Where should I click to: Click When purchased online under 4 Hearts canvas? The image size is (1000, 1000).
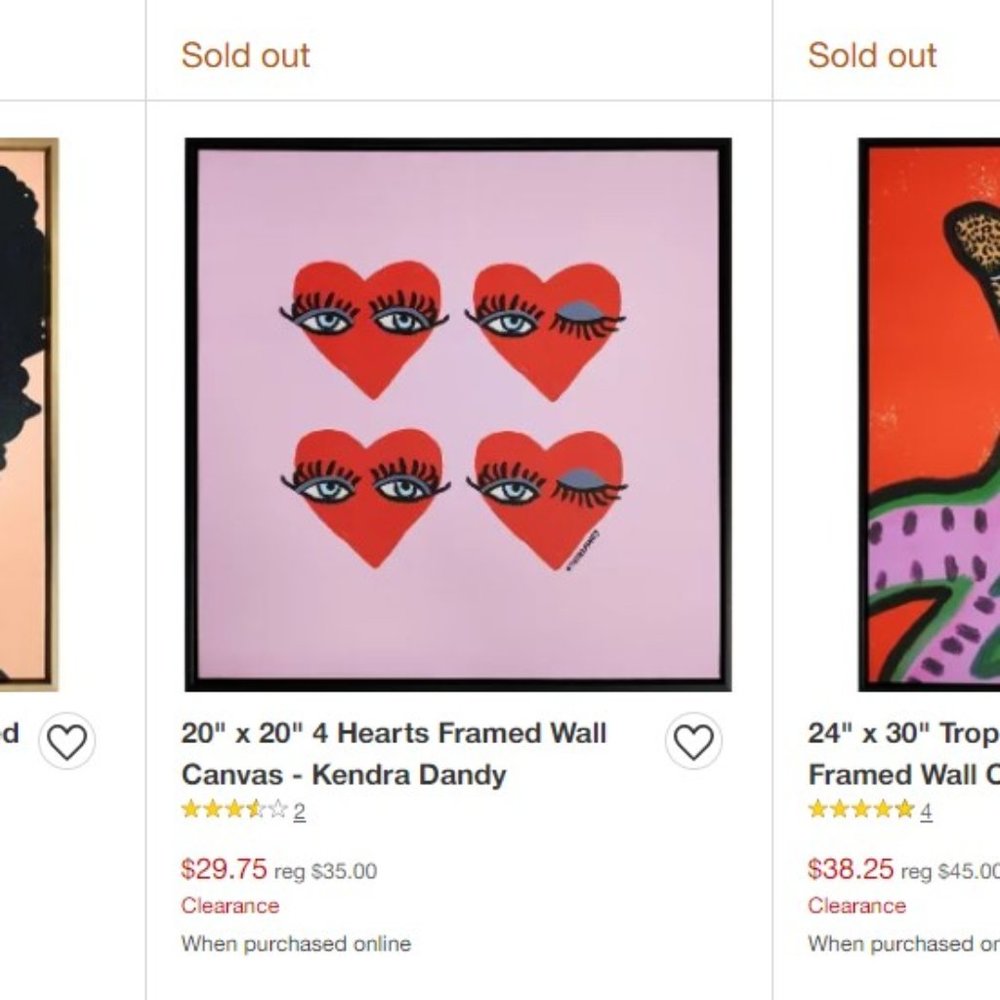[296, 944]
